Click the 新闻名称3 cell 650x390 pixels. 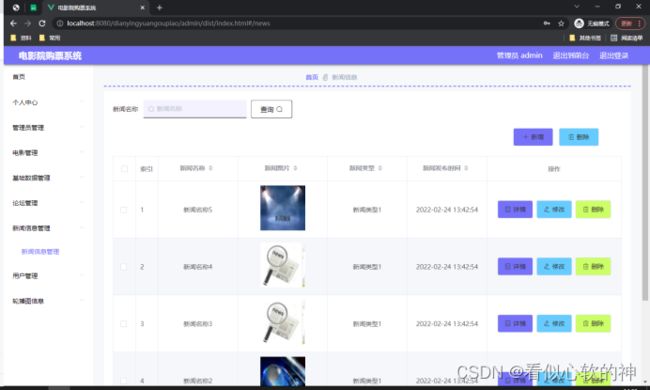198,324
